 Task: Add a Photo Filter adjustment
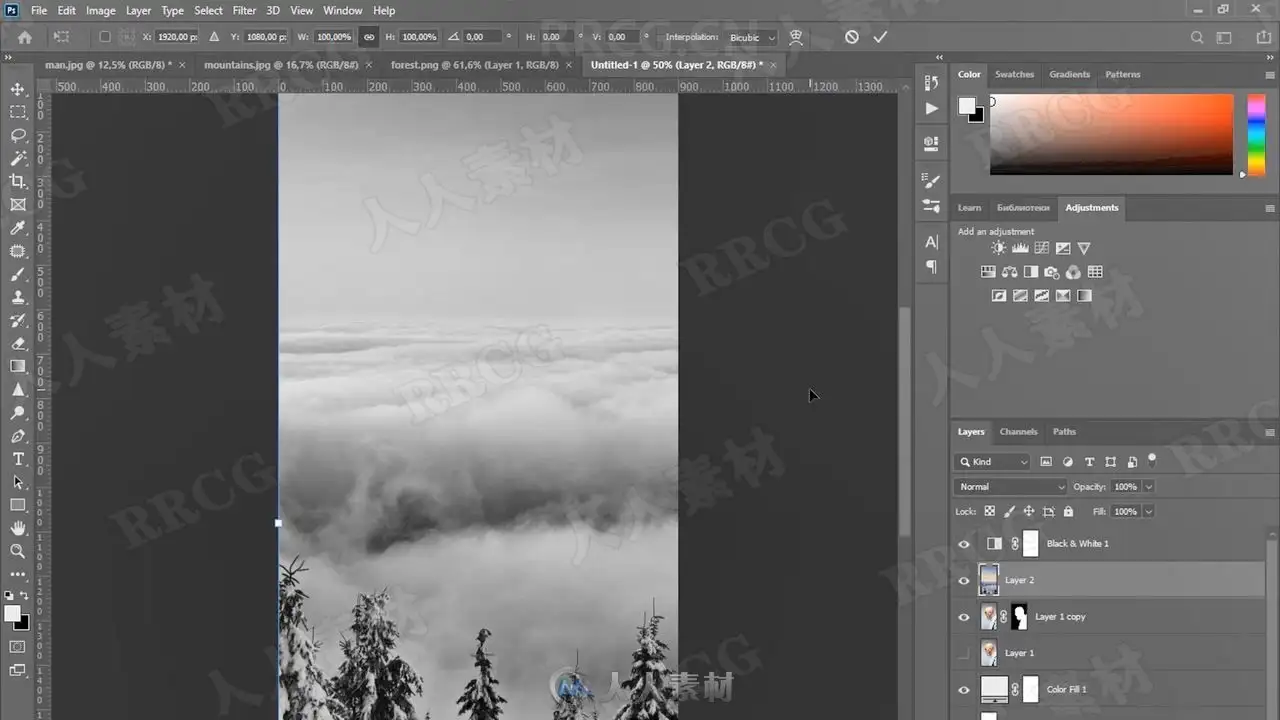point(1052,272)
